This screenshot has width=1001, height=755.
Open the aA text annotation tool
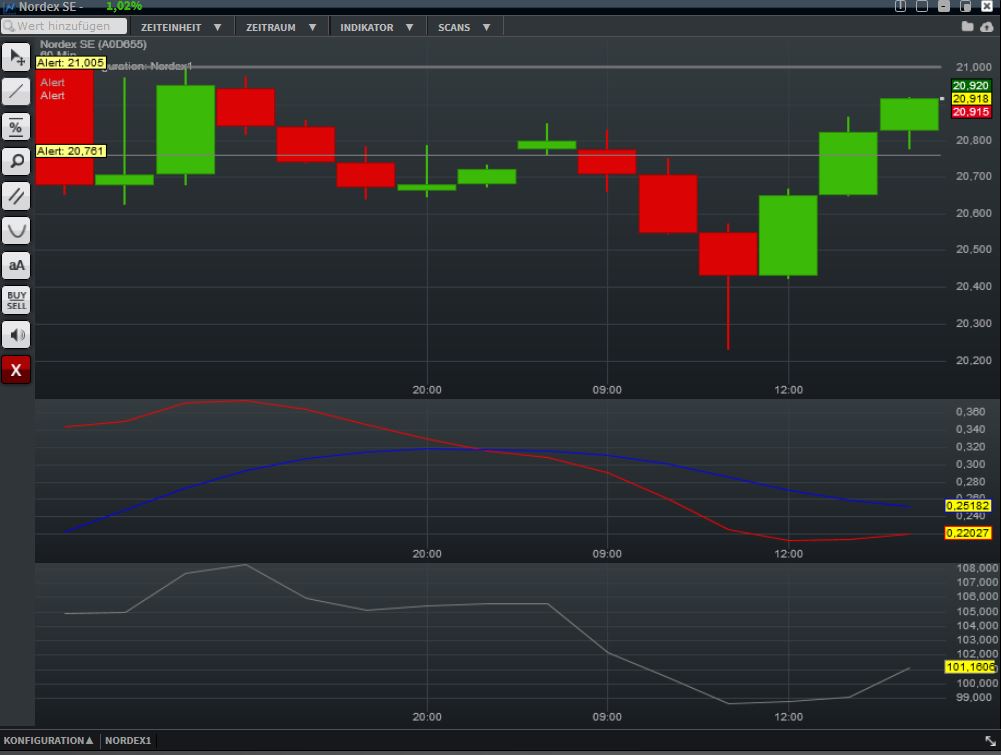tap(15, 265)
